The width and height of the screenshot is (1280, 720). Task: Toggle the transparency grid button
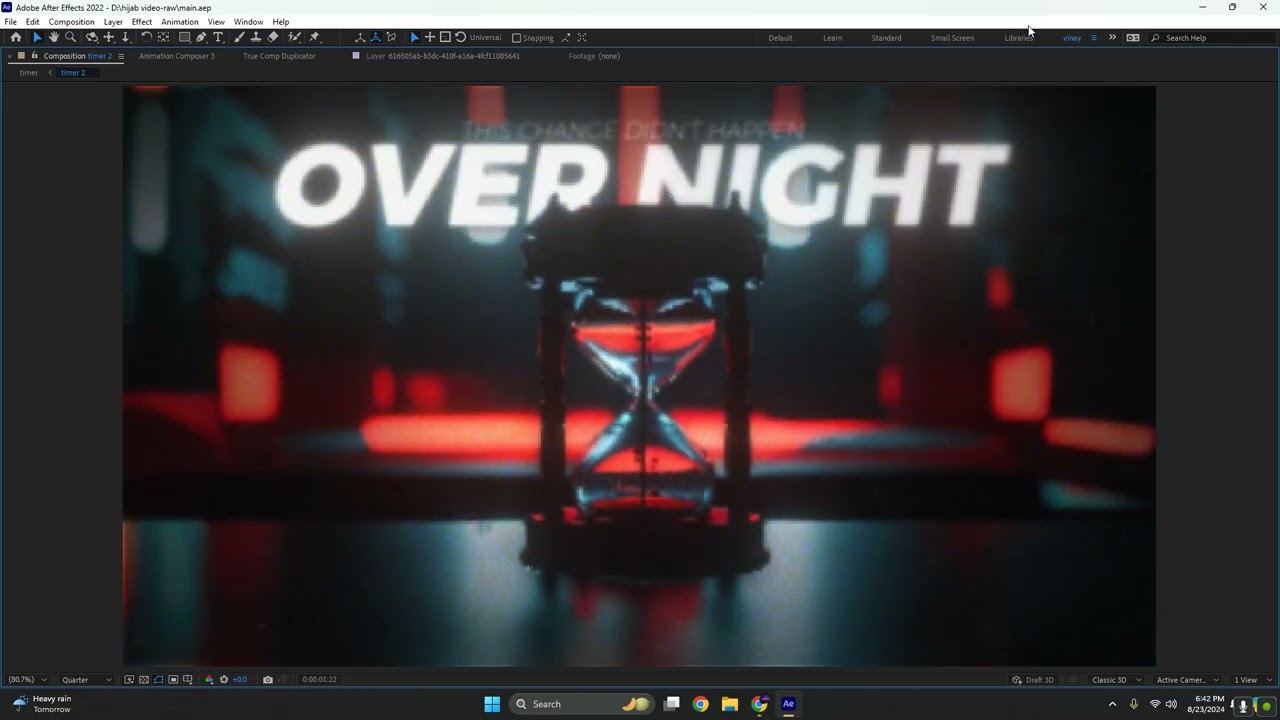tap(144, 680)
